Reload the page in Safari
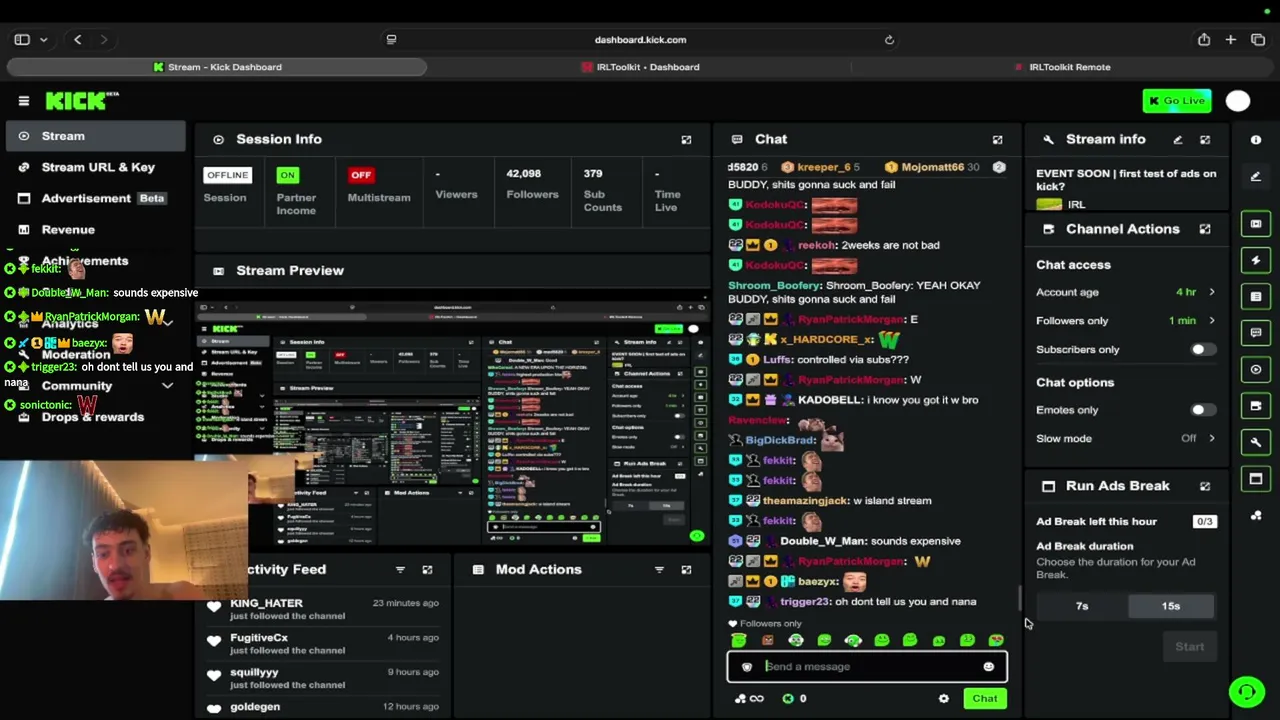Image resolution: width=1280 pixels, height=720 pixels. coord(889,40)
